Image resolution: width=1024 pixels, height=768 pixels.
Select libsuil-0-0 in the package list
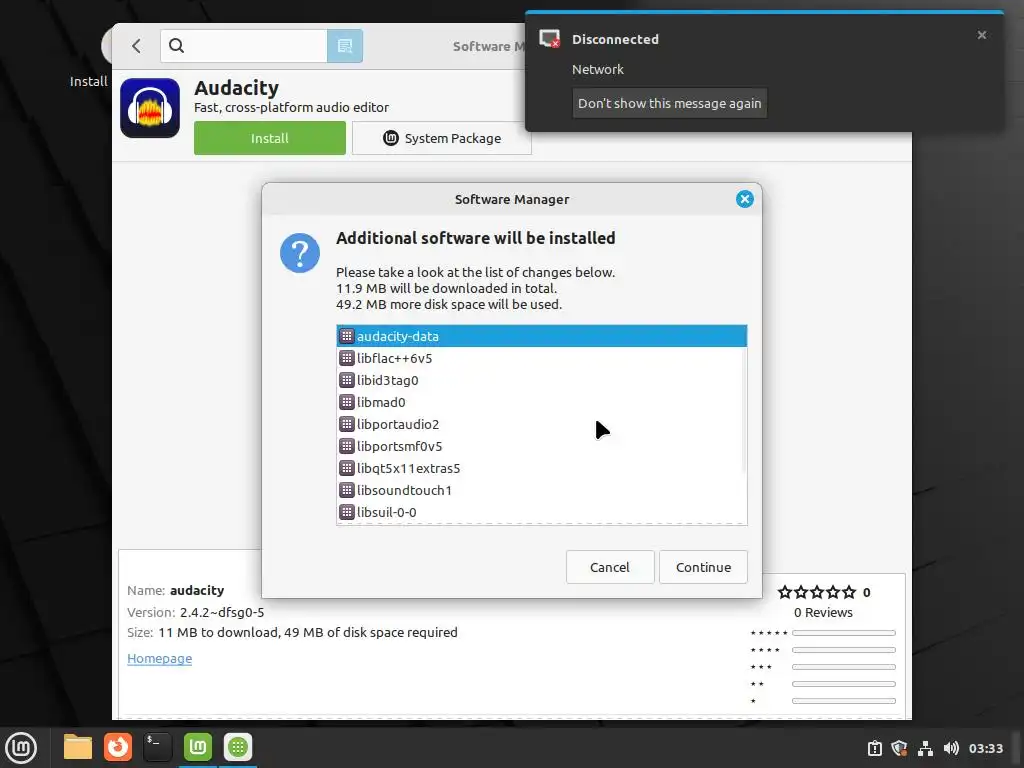pyautogui.click(x=541, y=512)
